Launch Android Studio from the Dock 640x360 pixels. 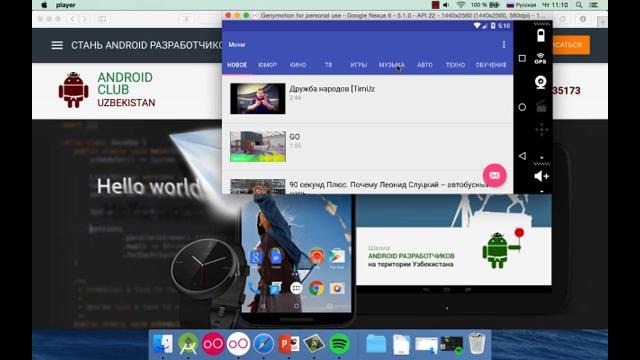point(188,344)
